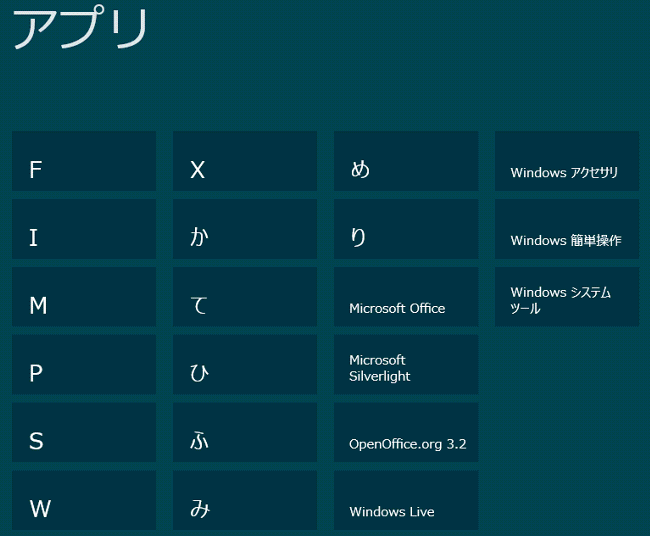Go to Windows システム ツール tile

coord(567,297)
